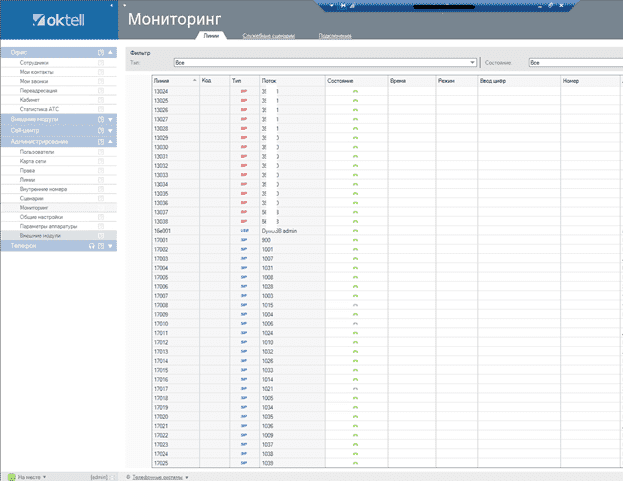Click the green user status icon at bottom left

pos(11,477)
